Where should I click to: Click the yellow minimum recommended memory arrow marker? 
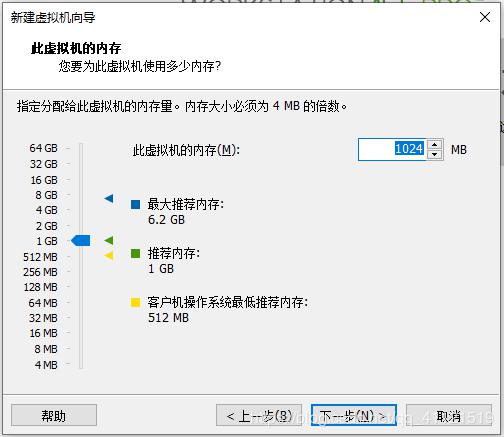click(x=109, y=256)
